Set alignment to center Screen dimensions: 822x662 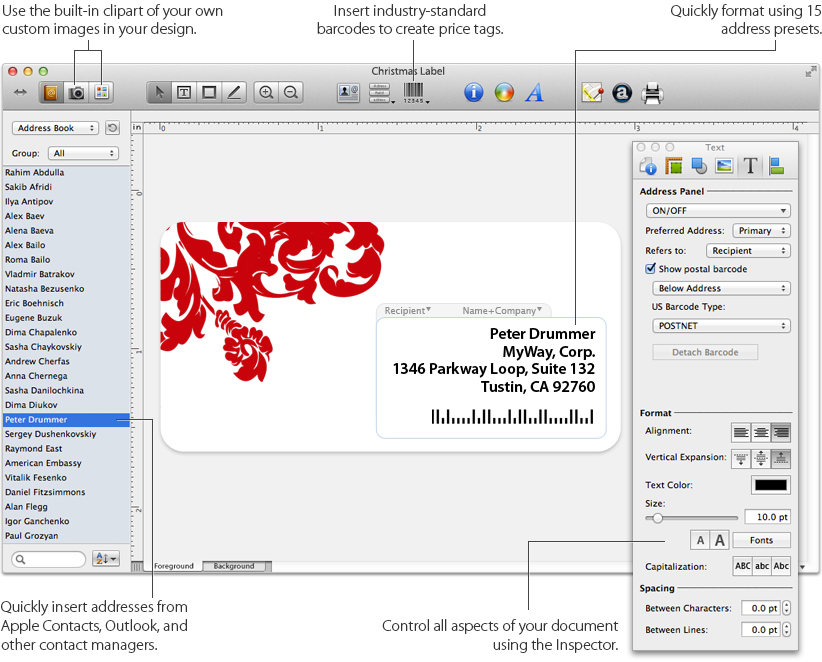760,432
